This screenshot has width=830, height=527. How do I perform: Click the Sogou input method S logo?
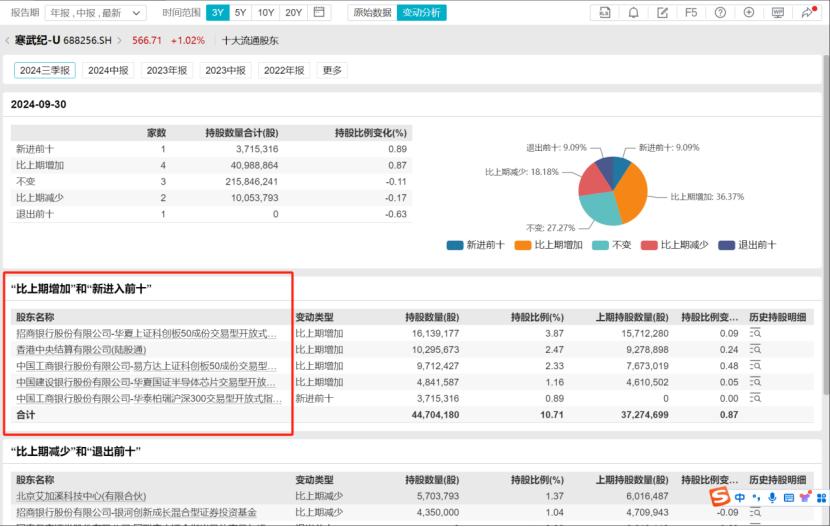719,497
